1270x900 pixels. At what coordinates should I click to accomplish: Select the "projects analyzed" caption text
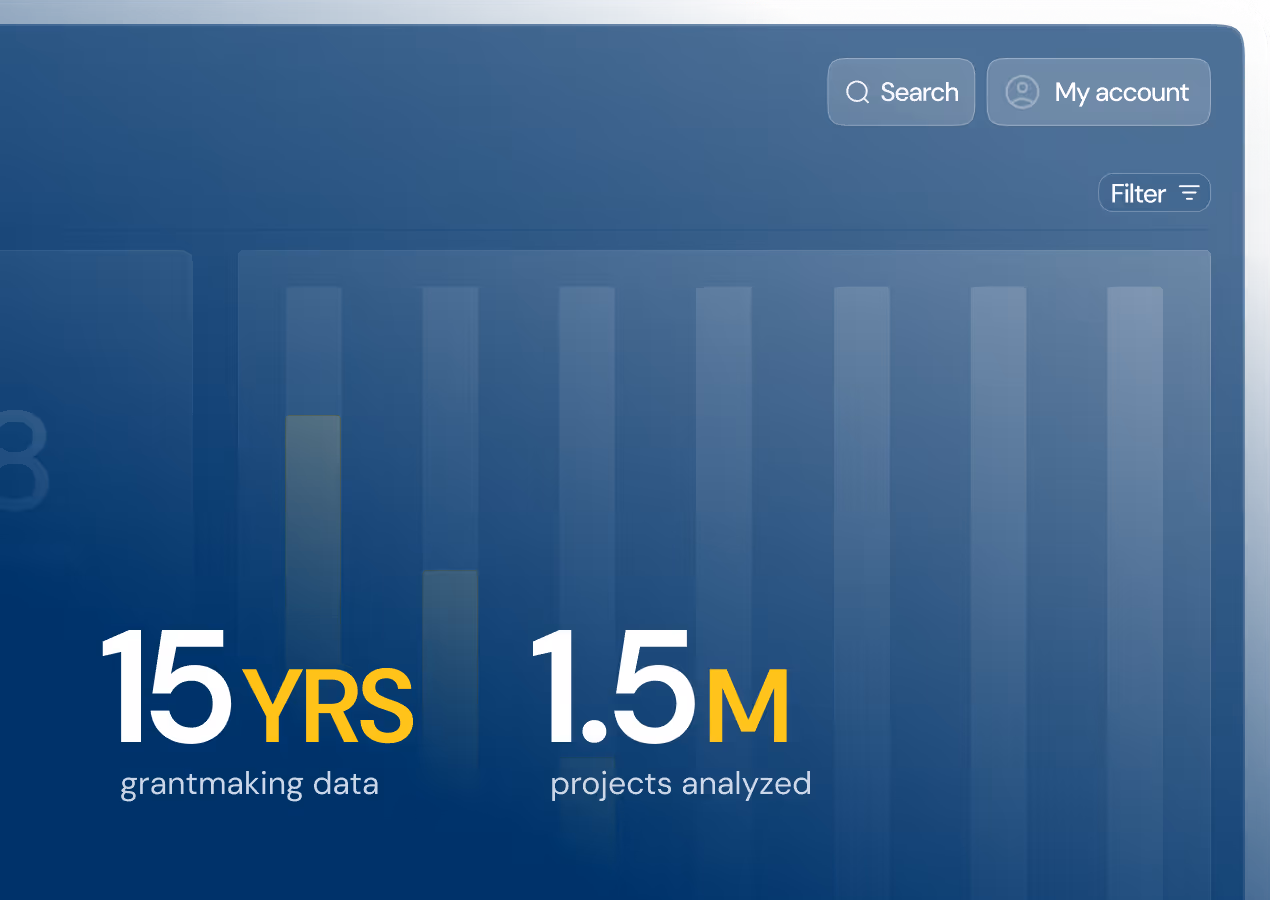(681, 783)
